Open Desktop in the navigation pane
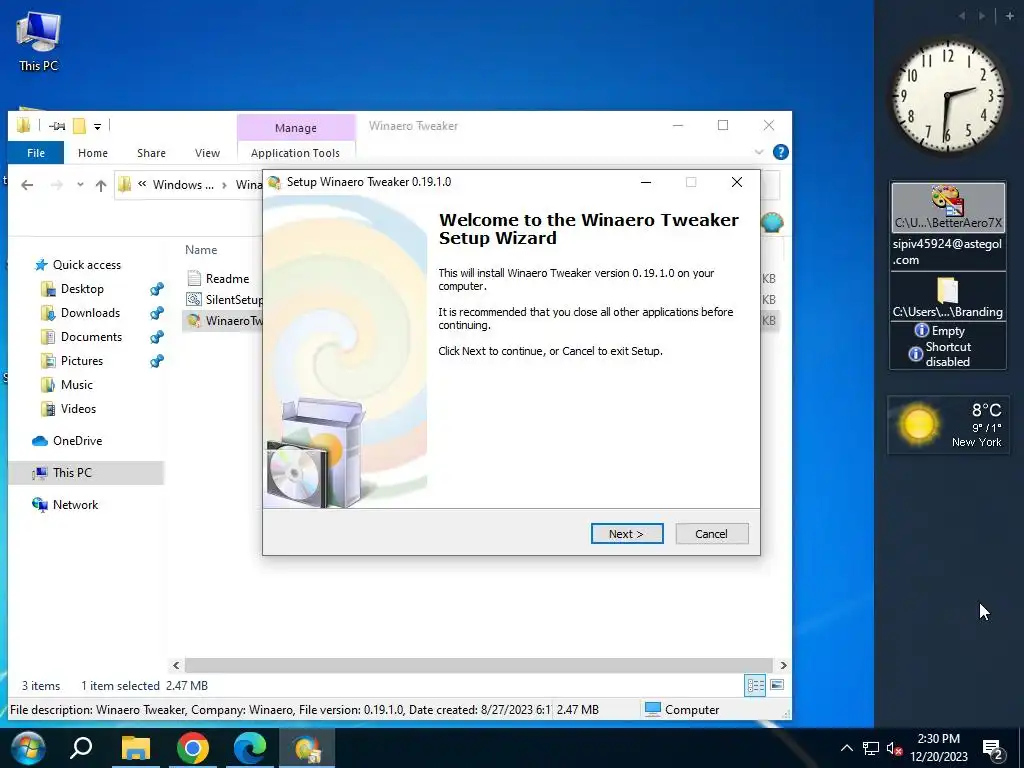The image size is (1024, 768). point(82,289)
